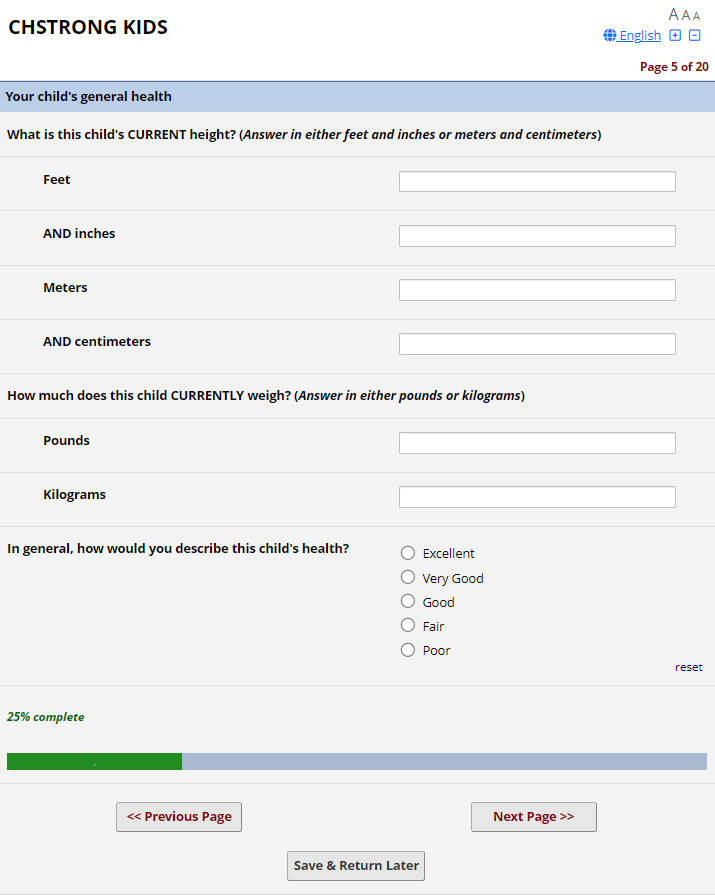The width and height of the screenshot is (715, 895).
Task: Focus the Feet height input field
Action: [537, 182]
